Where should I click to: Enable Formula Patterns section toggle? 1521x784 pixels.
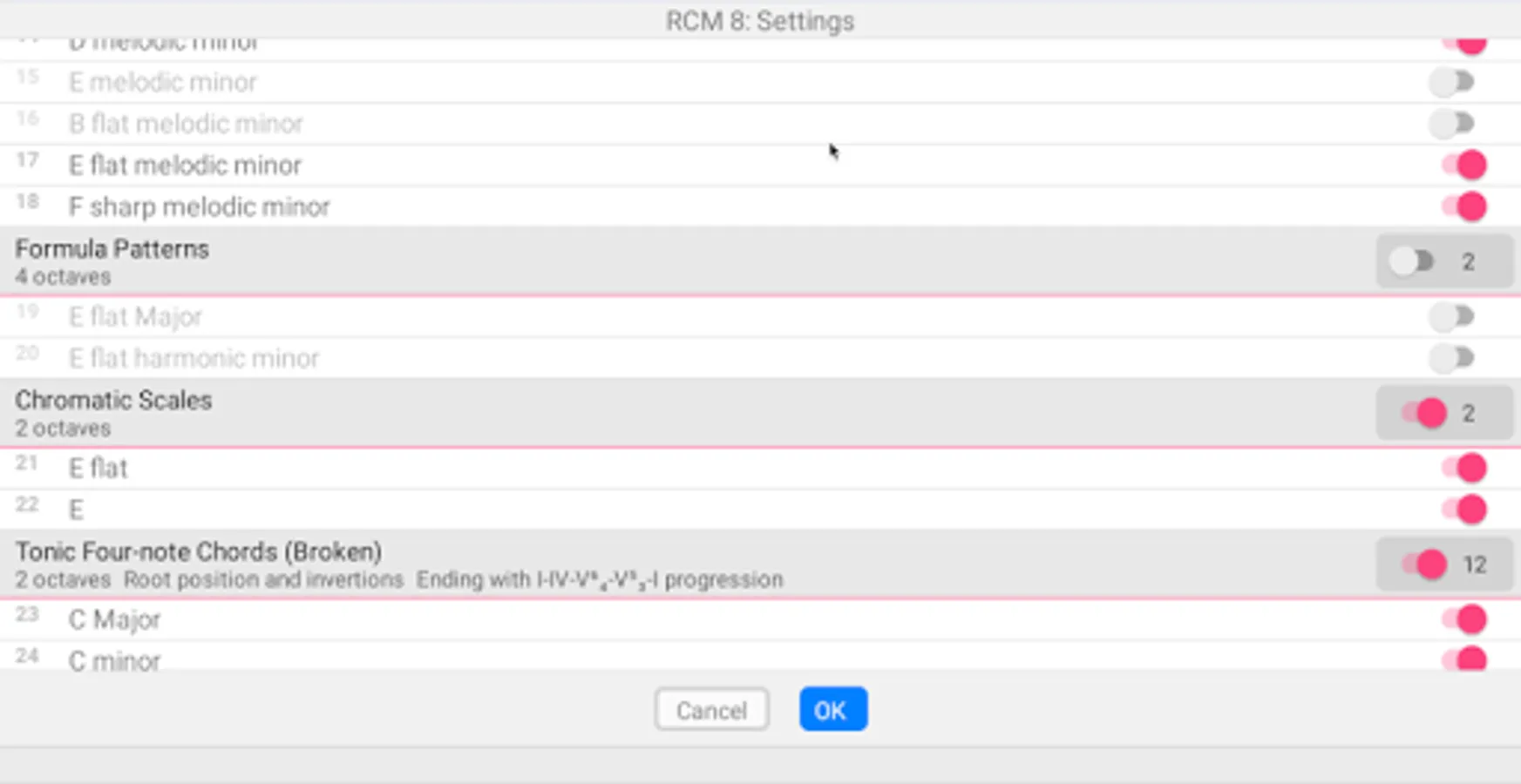(1412, 261)
